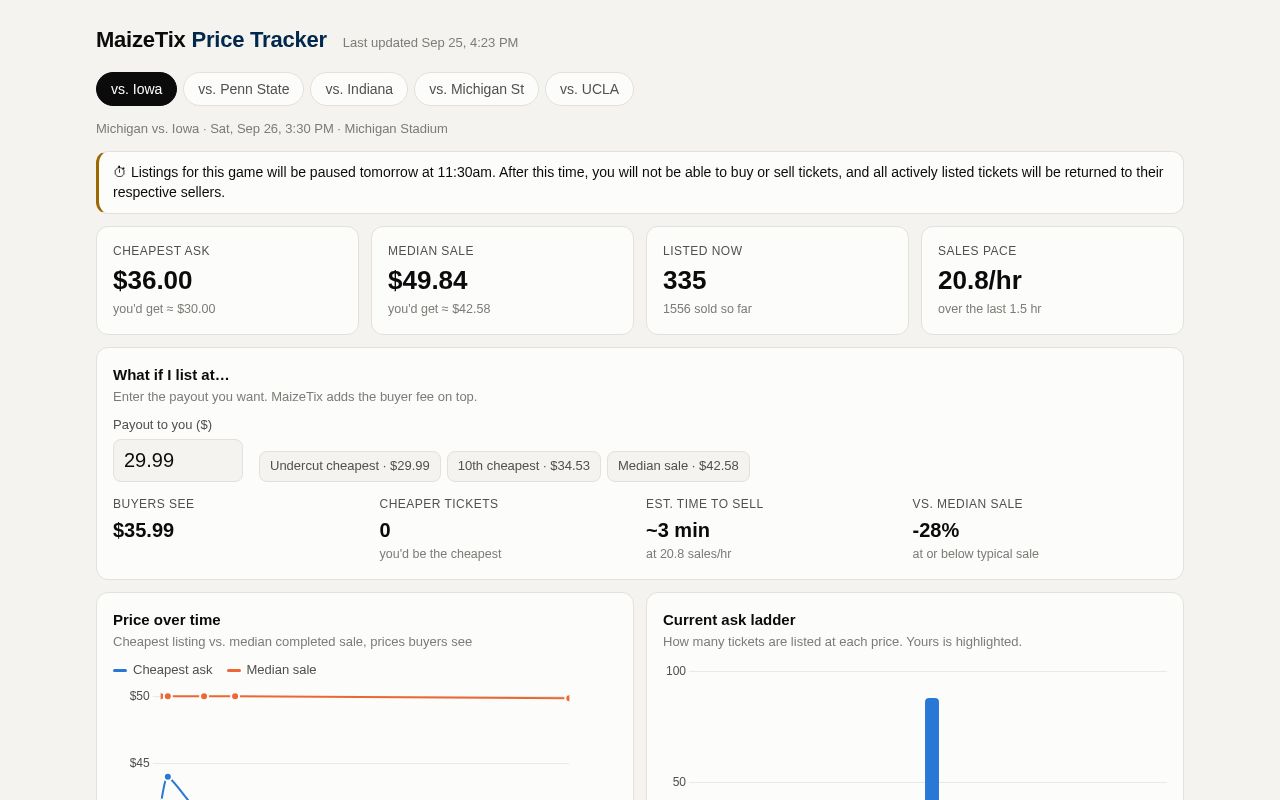Click the $50 y-axis label
Viewport: 1280px width, 800px height.
pos(139,696)
